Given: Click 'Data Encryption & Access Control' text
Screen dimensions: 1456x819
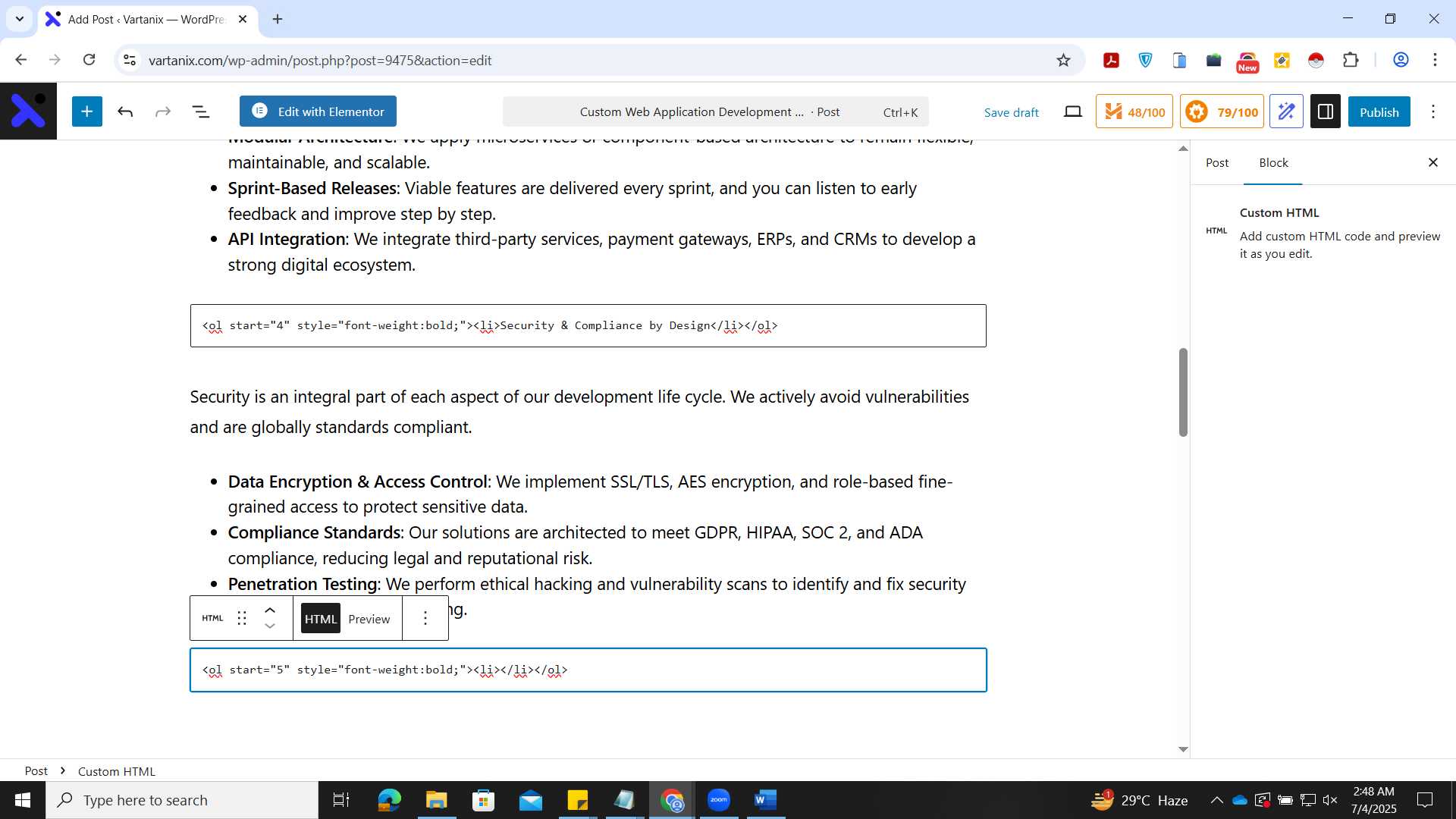Looking at the screenshot, I should pos(357,482).
